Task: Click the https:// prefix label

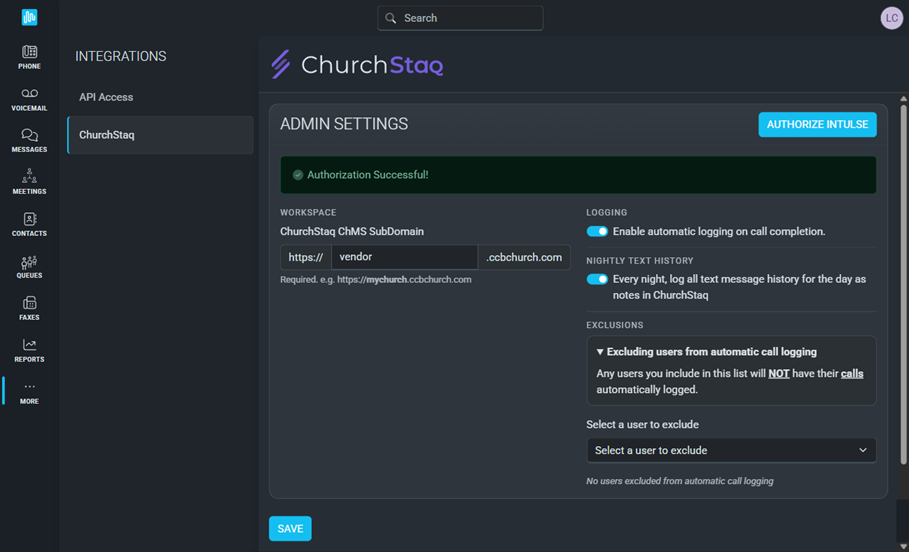Action: (306, 257)
